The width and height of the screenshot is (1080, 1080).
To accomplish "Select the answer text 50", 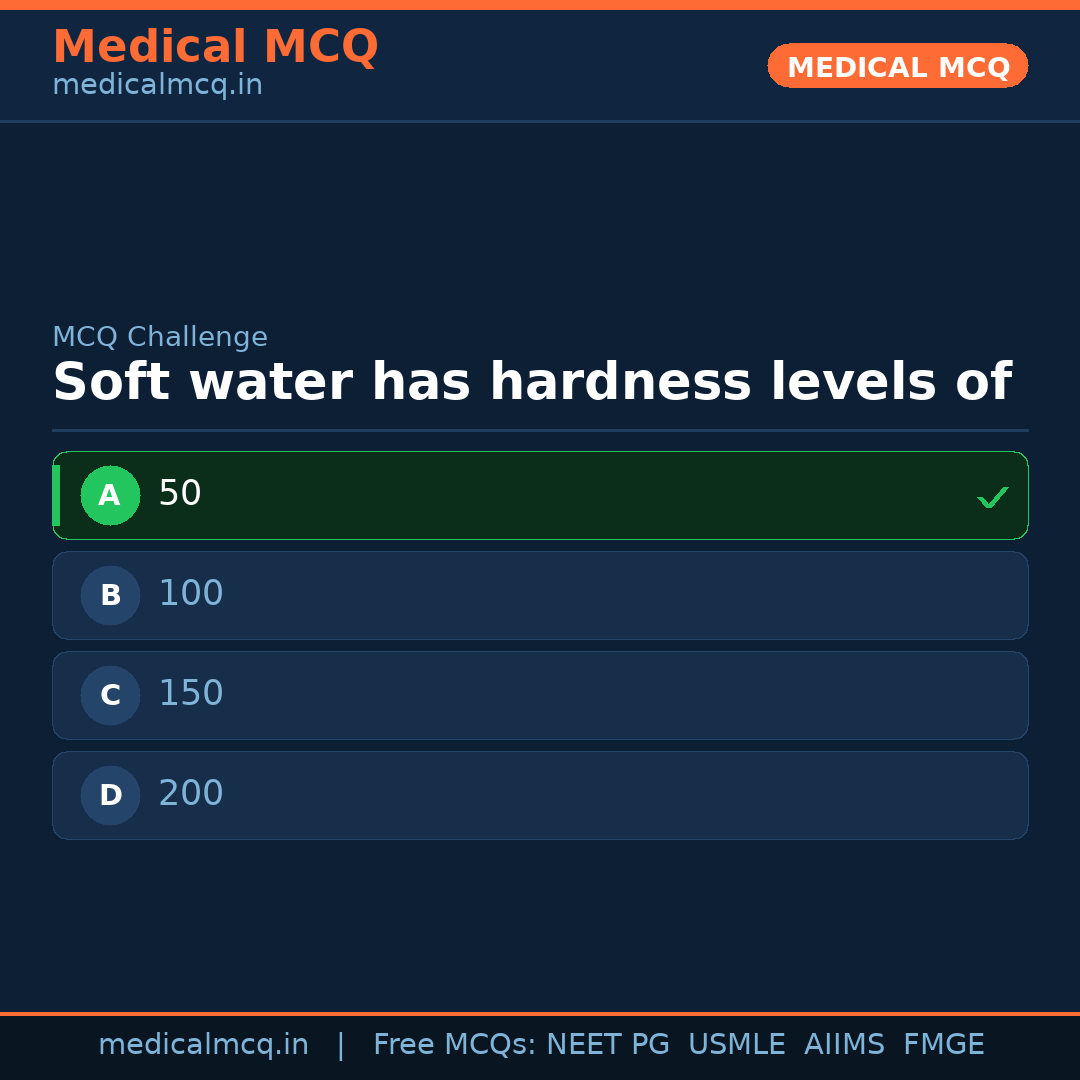I will click(180, 494).
